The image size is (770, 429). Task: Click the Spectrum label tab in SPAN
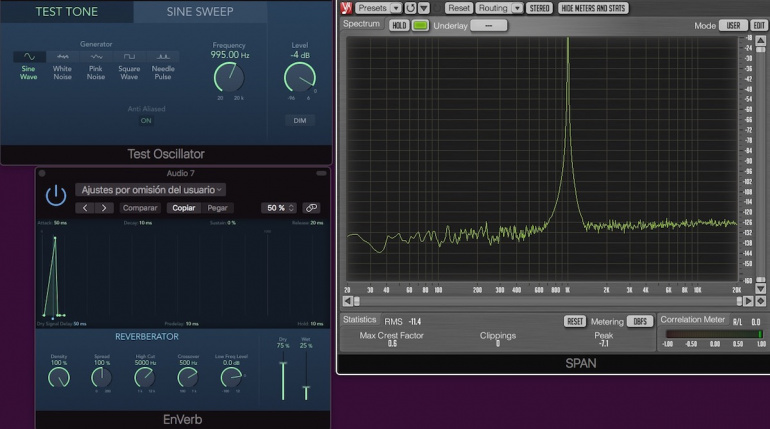pyautogui.click(x=361, y=24)
